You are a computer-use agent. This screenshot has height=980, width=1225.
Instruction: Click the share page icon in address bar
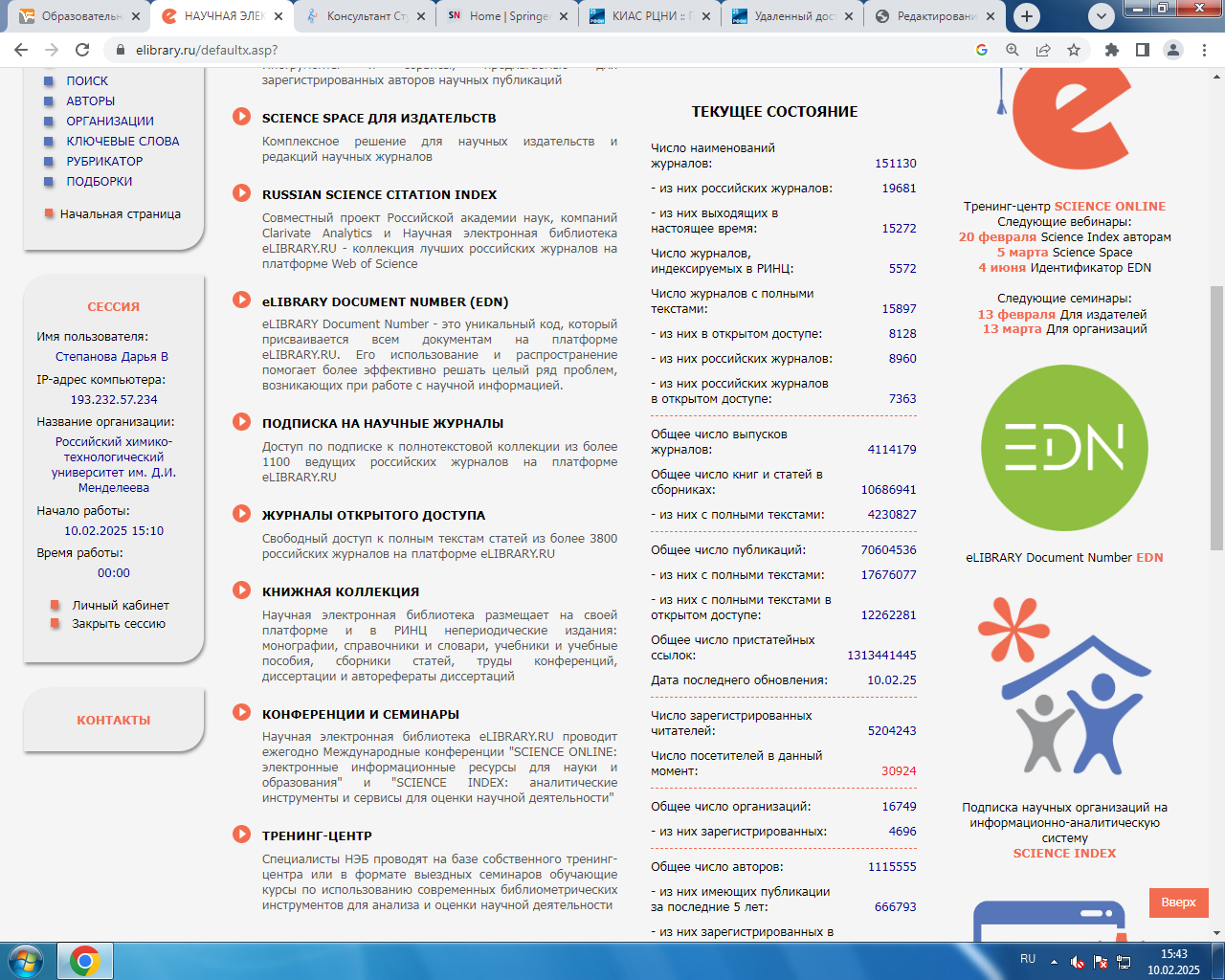(1043, 50)
